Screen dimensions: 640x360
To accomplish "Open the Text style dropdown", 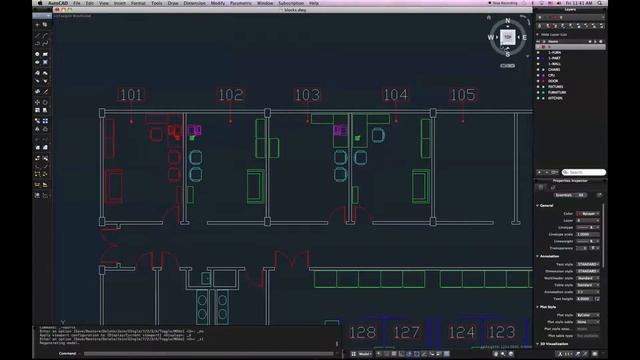I will 588,264.
